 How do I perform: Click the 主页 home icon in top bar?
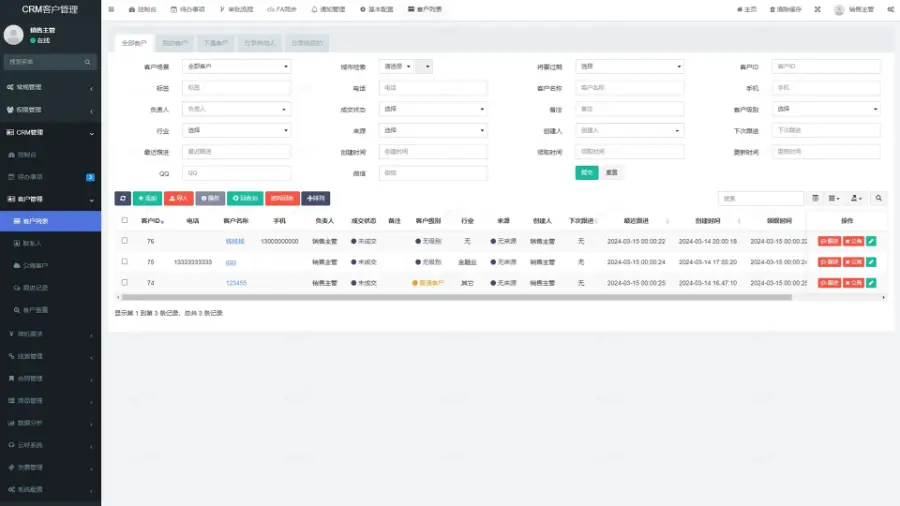[746, 9]
